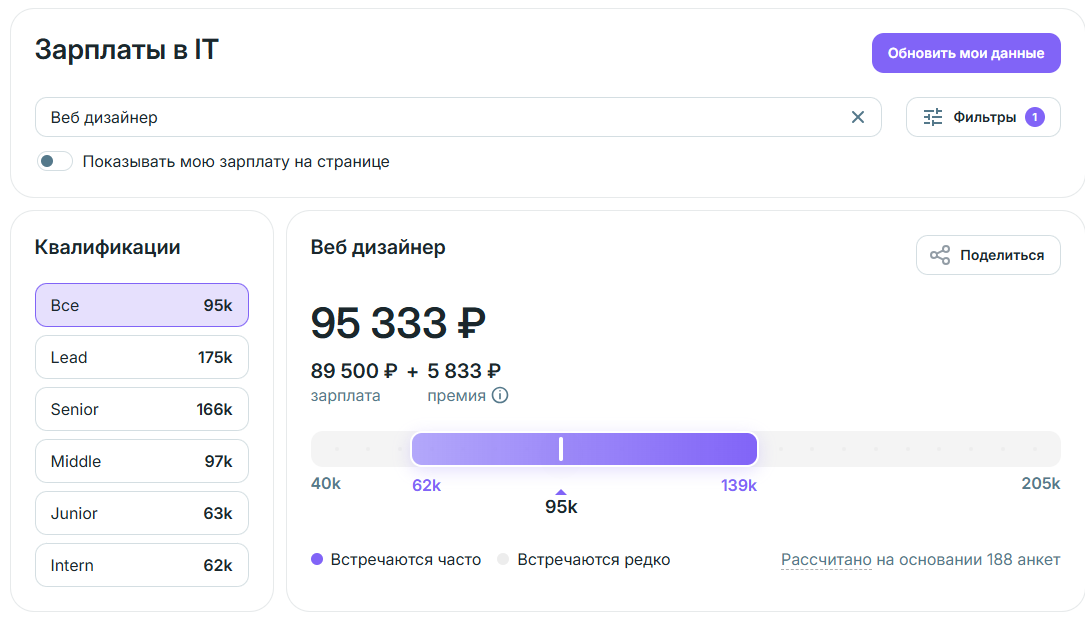This screenshot has height=617, width=1085.
Task: Click the Веб дизайнер search field
Action: 458,117
